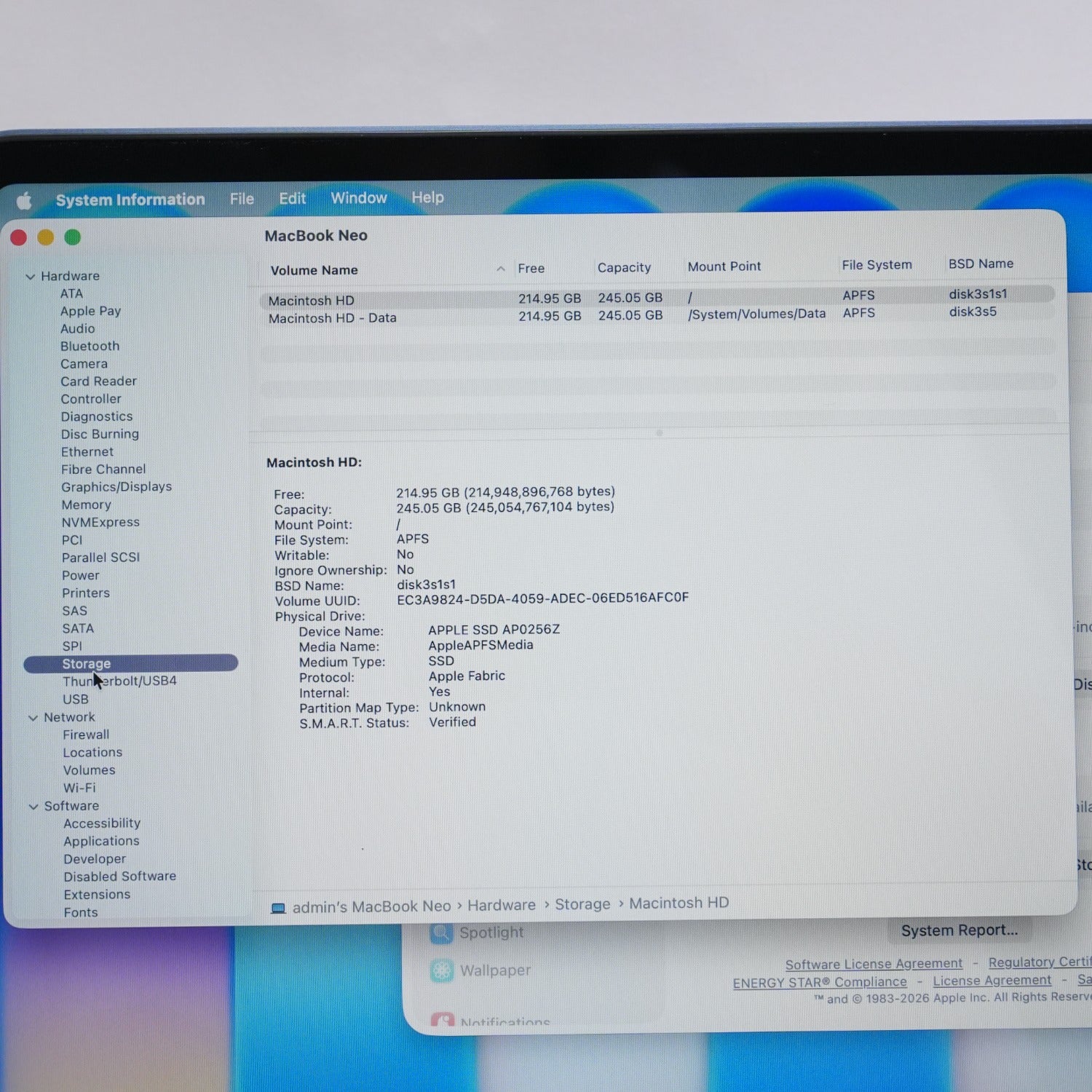Open the Software License Agreement link
Viewport: 1092px width, 1092px height.
pos(874,964)
